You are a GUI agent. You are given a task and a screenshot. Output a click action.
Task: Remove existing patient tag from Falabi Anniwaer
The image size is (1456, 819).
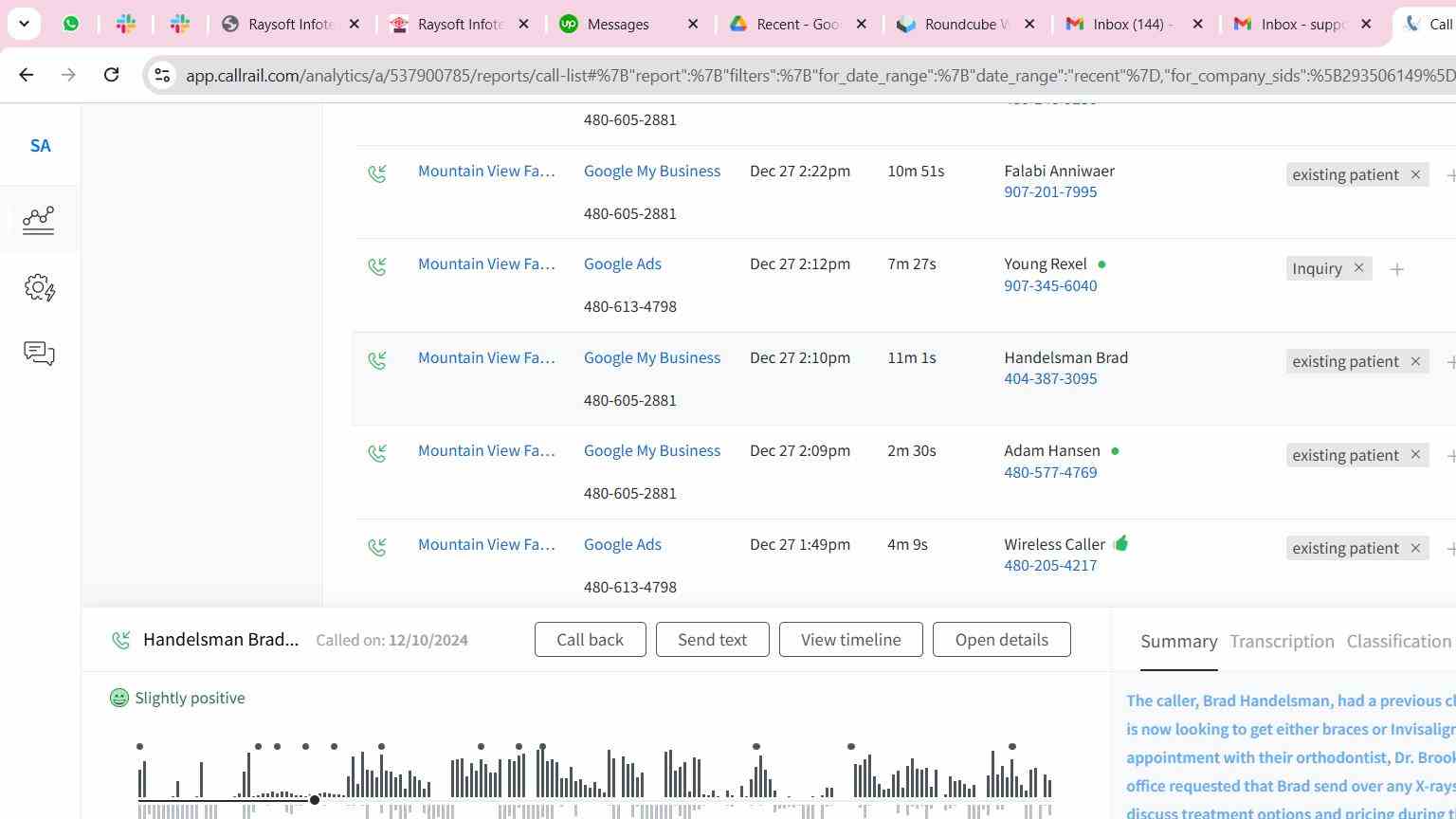pyautogui.click(x=1415, y=174)
